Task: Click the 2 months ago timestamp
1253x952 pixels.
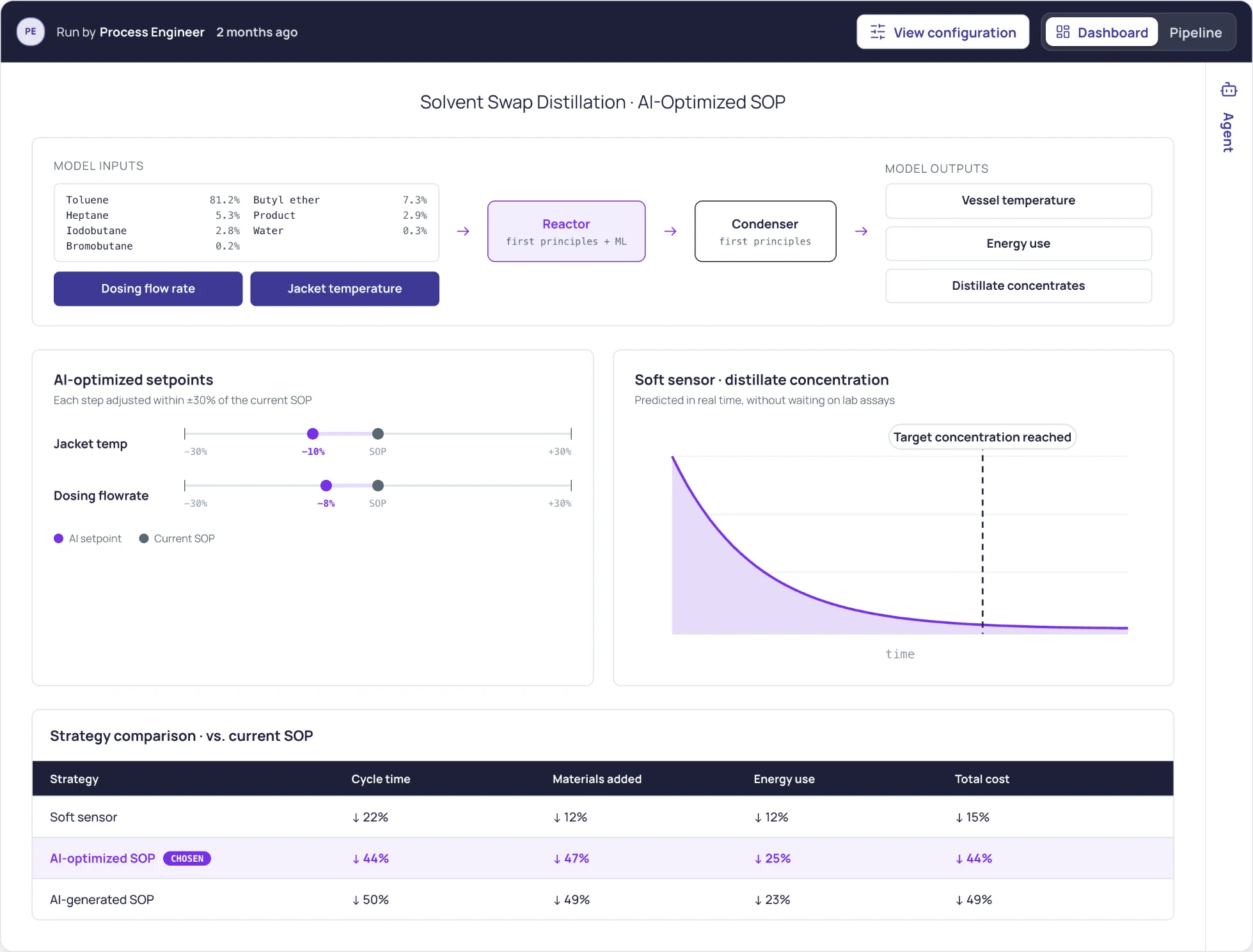Action: click(x=256, y=32)
